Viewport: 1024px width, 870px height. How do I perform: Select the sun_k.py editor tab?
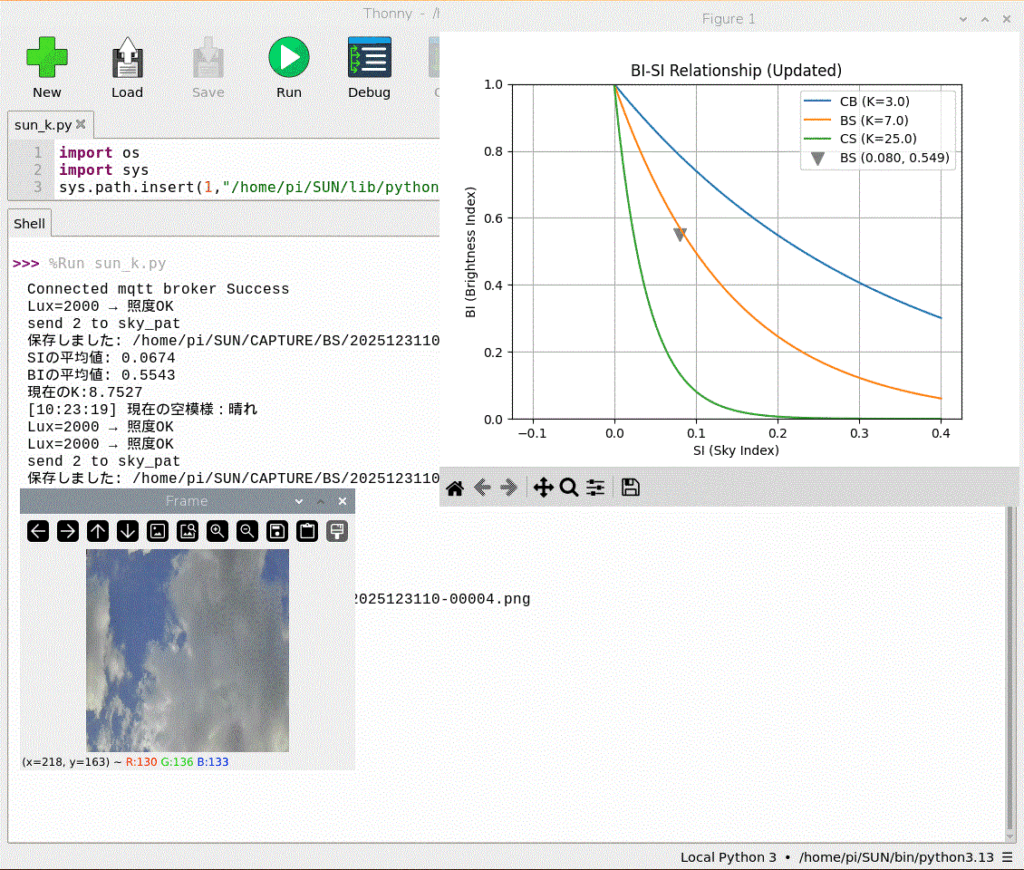pyautogui.click(x=42, y=125)
